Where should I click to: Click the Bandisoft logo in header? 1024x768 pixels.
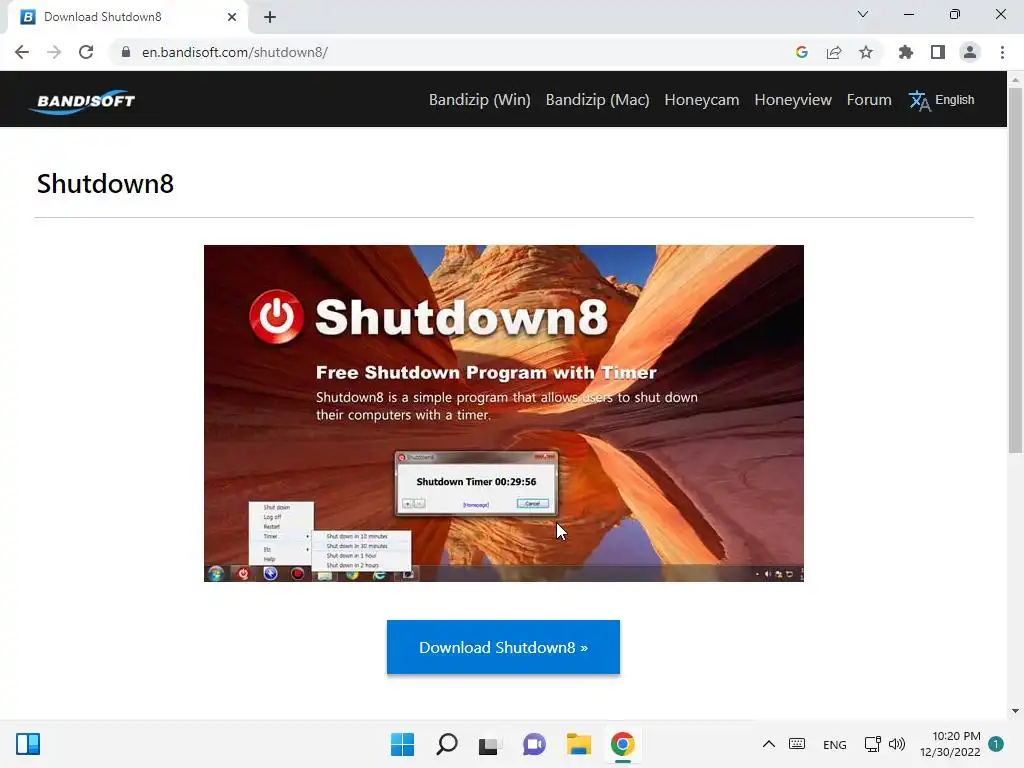pos(82,101)
